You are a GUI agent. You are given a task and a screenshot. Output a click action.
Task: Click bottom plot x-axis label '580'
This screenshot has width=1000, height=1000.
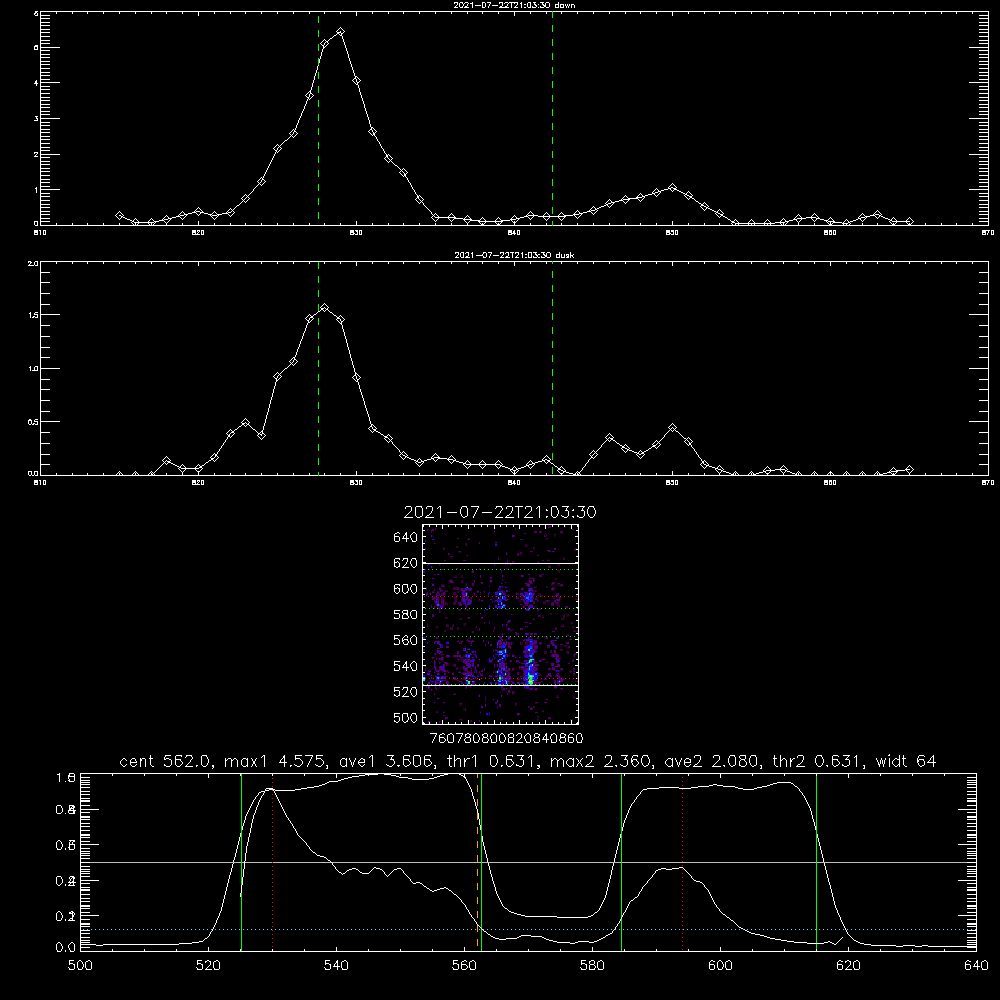pos(592,966)
